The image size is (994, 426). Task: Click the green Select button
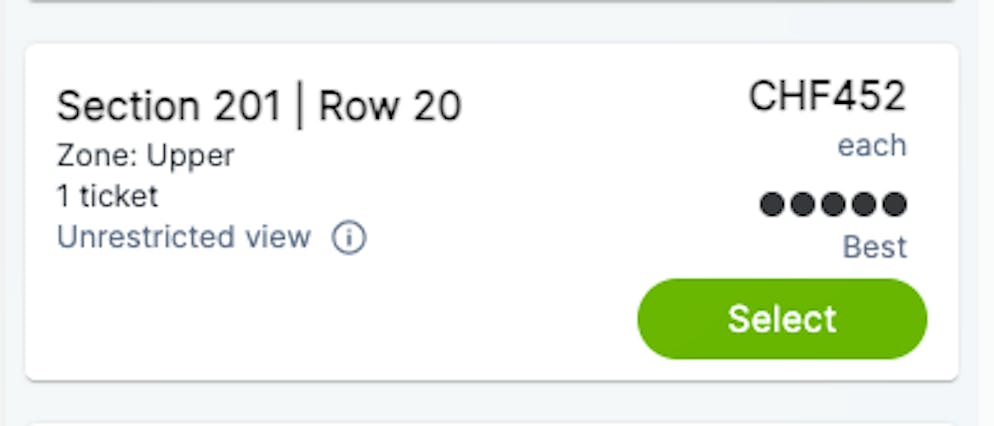click(782, 319)
